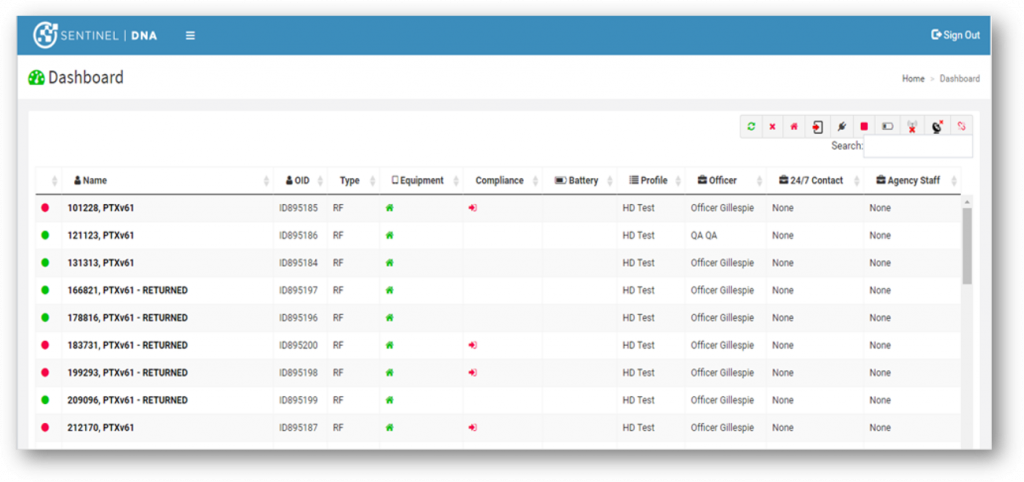Click the low battery filter icon in toolbar
This screenshot has height=482, width=1024.
click(x=888, y=127)
